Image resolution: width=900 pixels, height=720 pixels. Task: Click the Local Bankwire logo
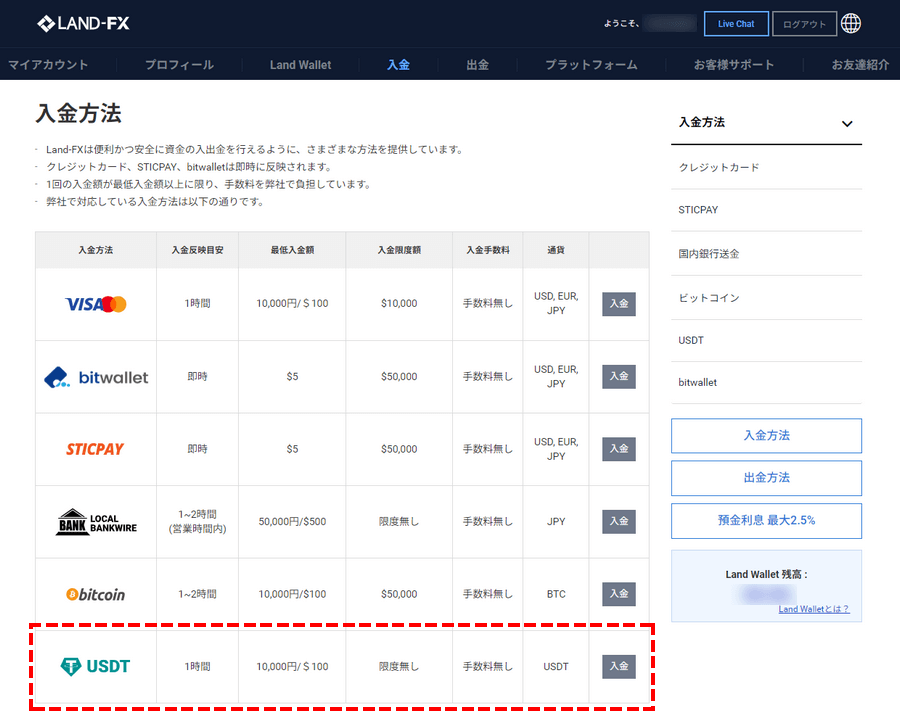point(96,522)
